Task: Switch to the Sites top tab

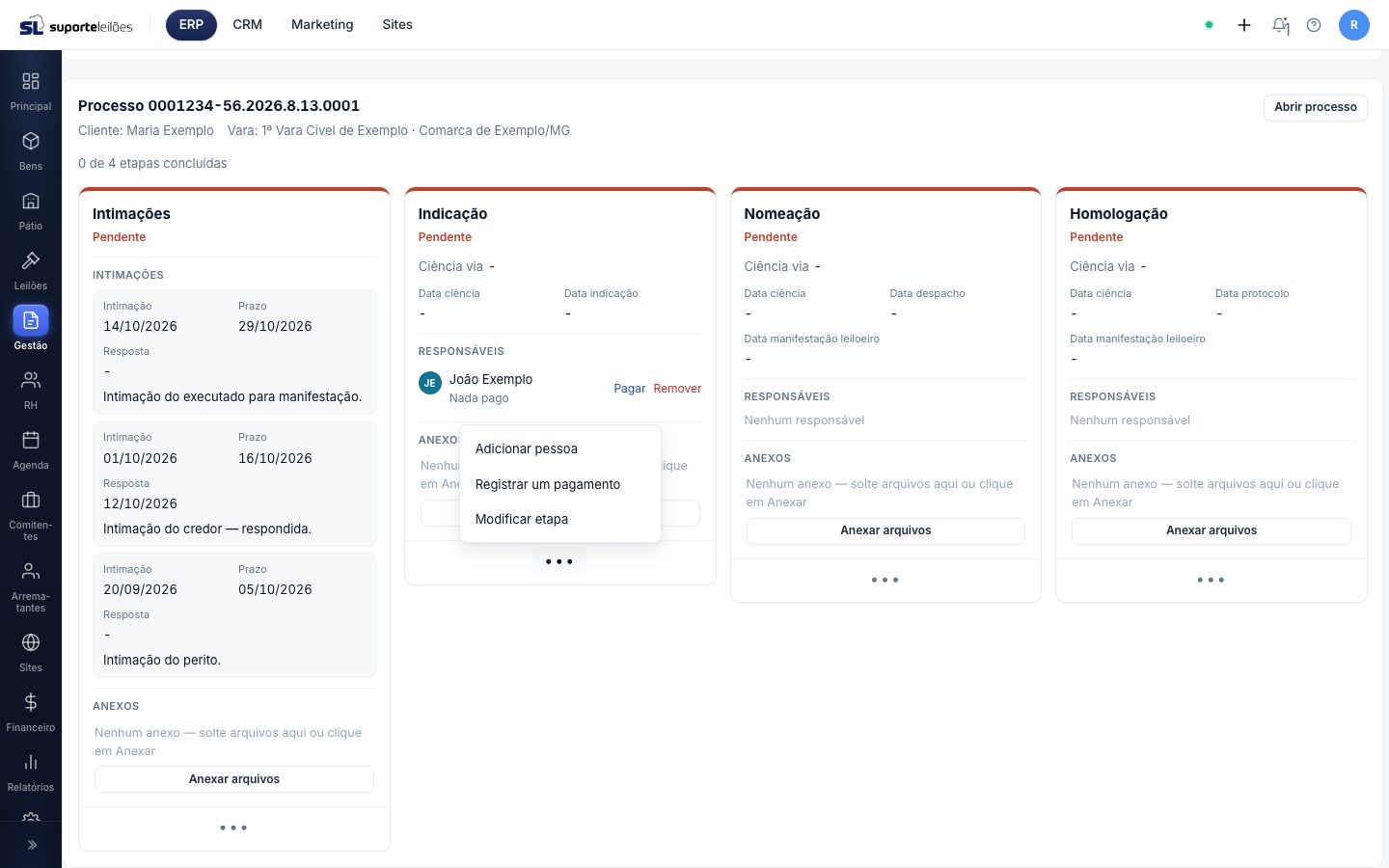Action: (397, 25)
